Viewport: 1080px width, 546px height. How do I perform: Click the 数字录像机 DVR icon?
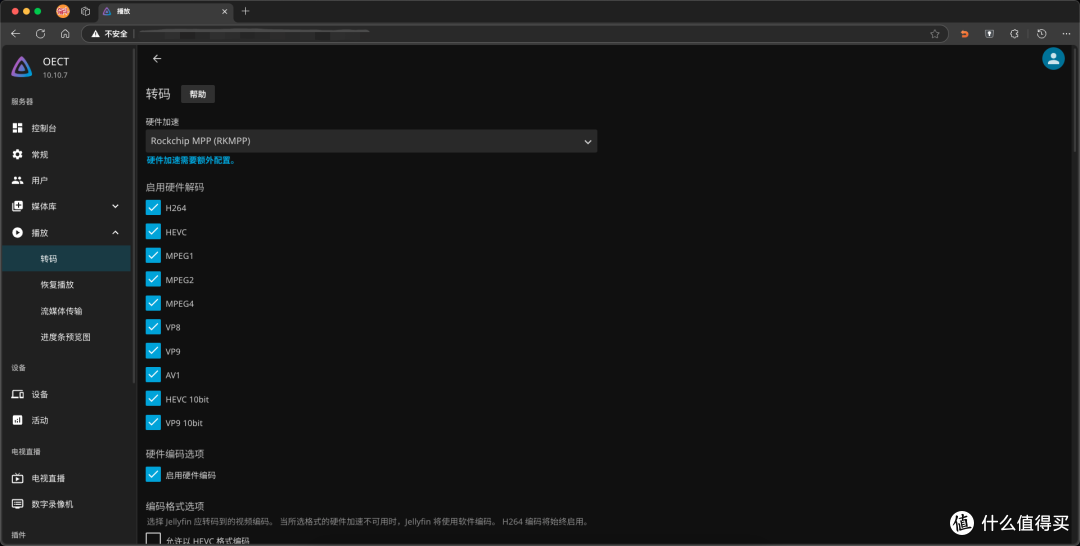17,504
